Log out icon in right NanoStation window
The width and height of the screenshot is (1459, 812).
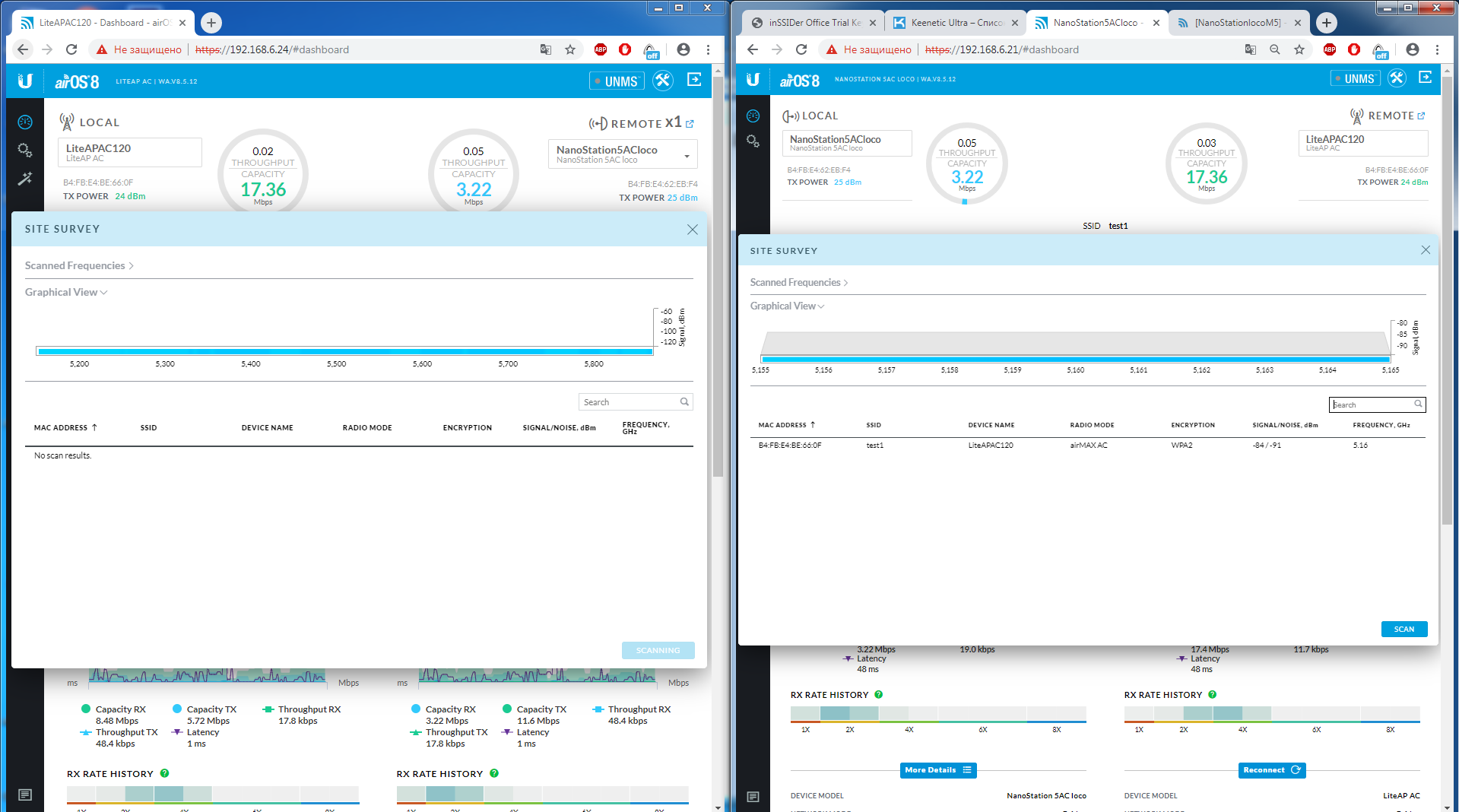coord(1426,78)
